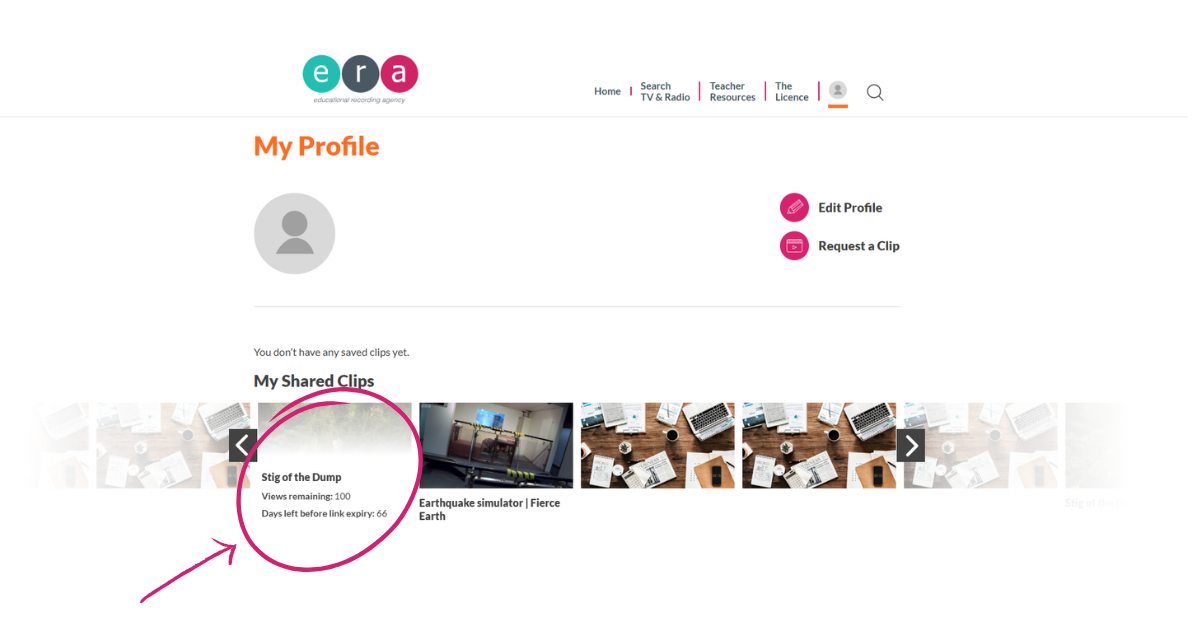
Task: Click the Edit Profile link
Action: tap(850, 208)
